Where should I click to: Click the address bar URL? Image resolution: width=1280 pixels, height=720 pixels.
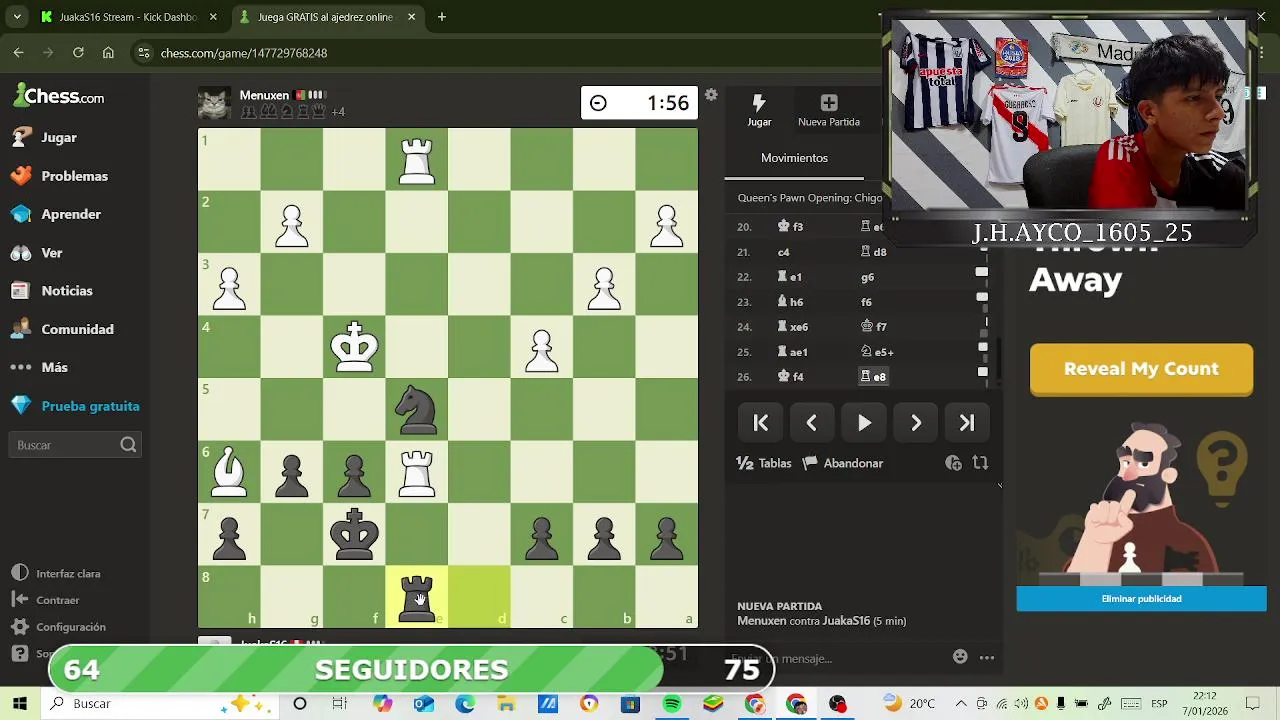(244, 53)
